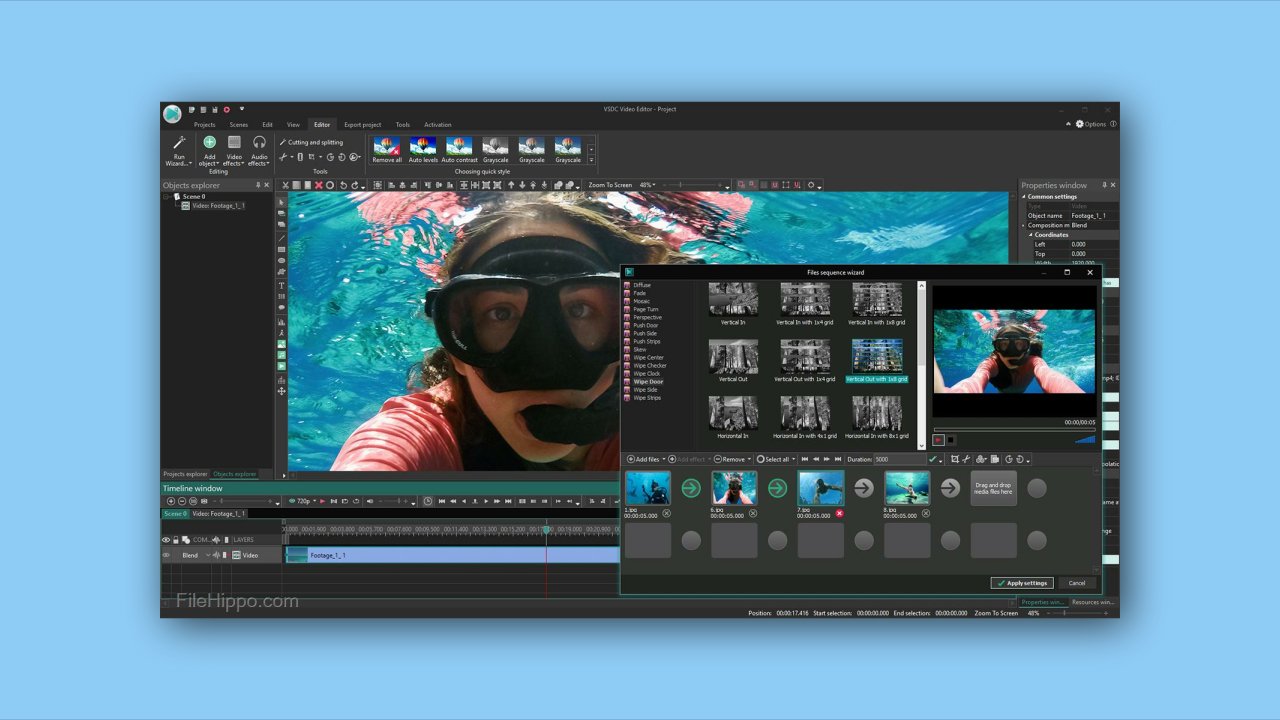Open the Add files dropdown in the wizard
Viewport: 1280px width, 720px height.
pos(665,459)
